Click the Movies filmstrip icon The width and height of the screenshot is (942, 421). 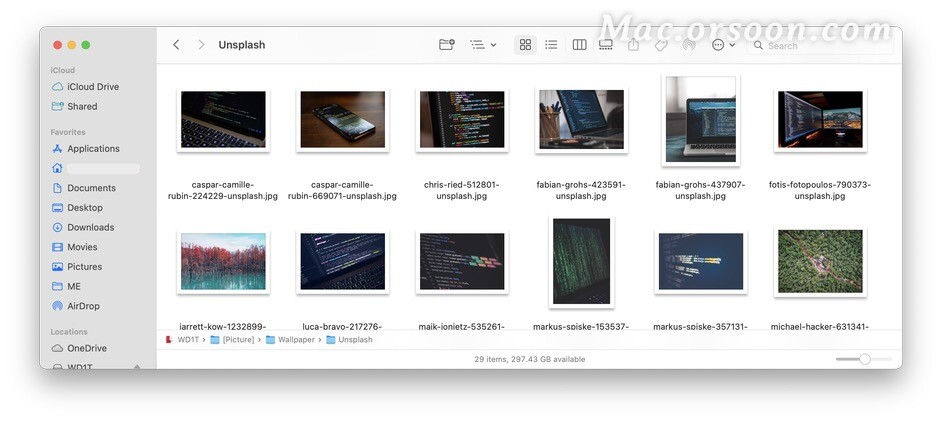point(58,247)
